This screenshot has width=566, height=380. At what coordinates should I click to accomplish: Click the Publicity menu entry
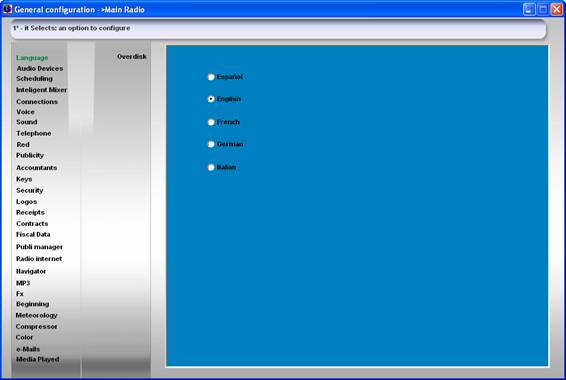pyautogui.click(x=30, y=155)
